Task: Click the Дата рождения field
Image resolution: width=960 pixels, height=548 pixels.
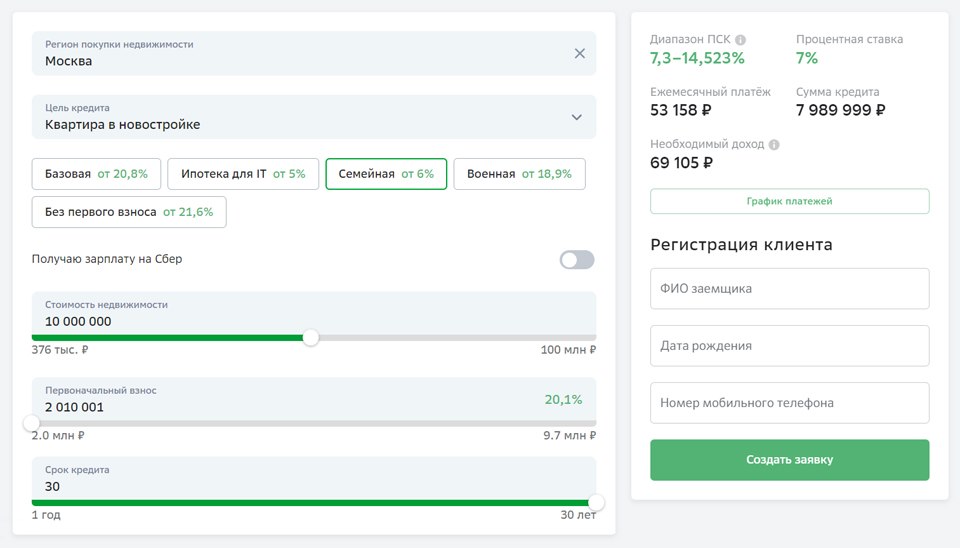Action: tap(789, 346)
